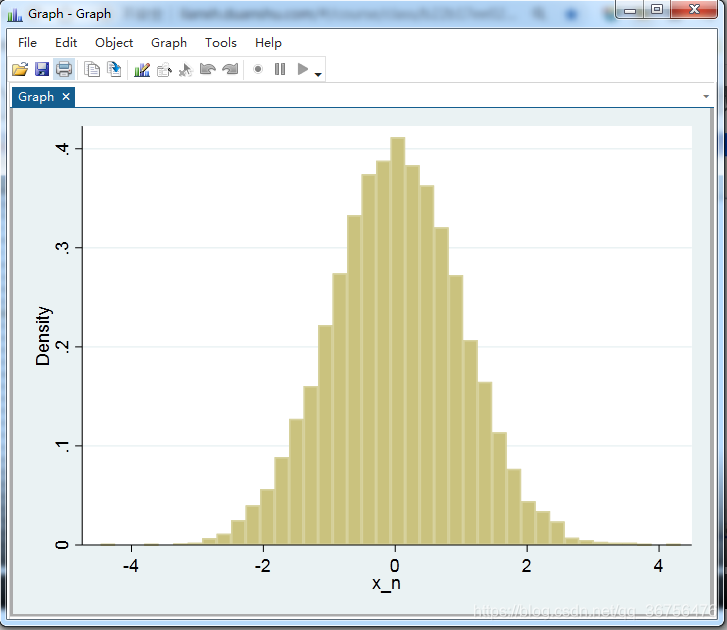Rename the graph using the toolbar icon

tap(164, 70)
